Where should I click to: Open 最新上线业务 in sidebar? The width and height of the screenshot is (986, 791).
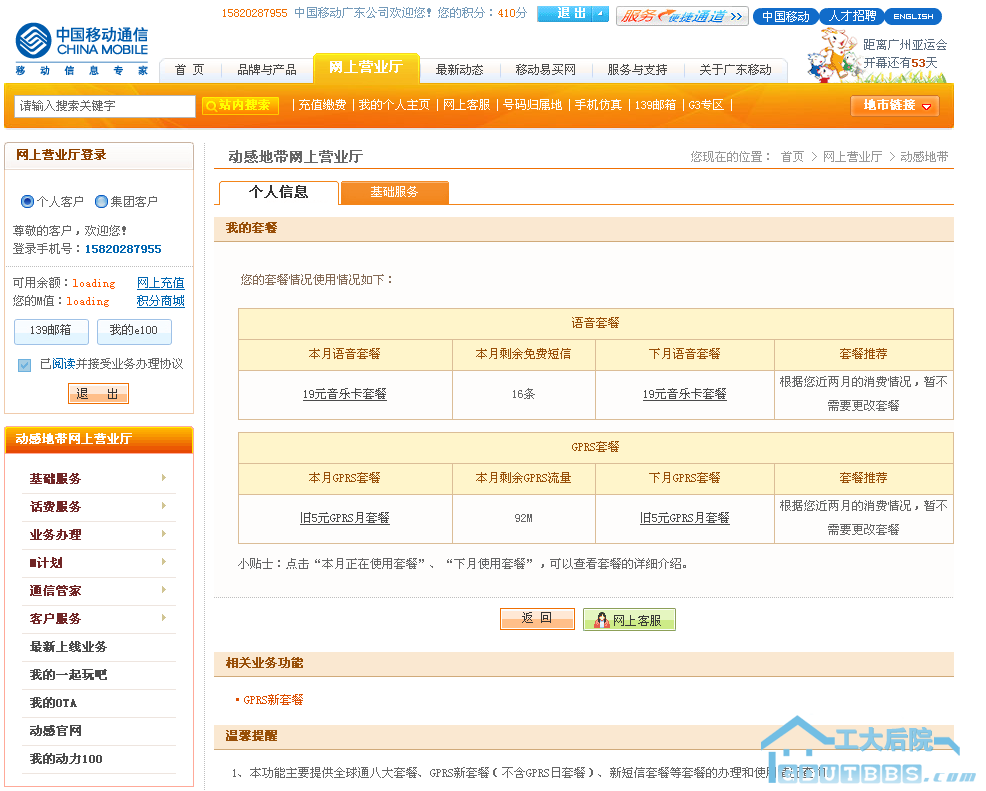coord(68,647)
